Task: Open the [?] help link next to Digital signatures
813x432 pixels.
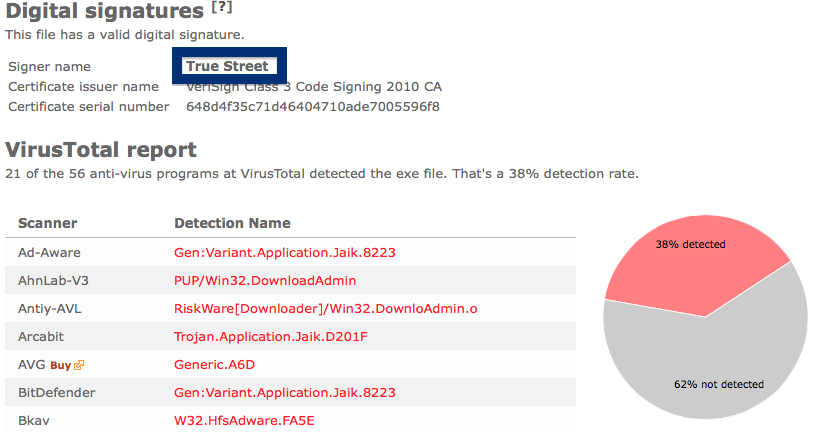Action: coord(221,7)
